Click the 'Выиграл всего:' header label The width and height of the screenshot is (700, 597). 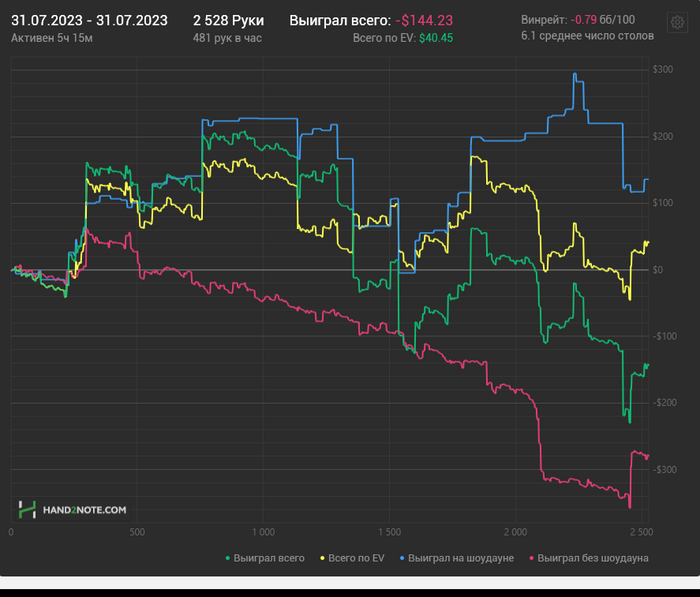(340, 21)
